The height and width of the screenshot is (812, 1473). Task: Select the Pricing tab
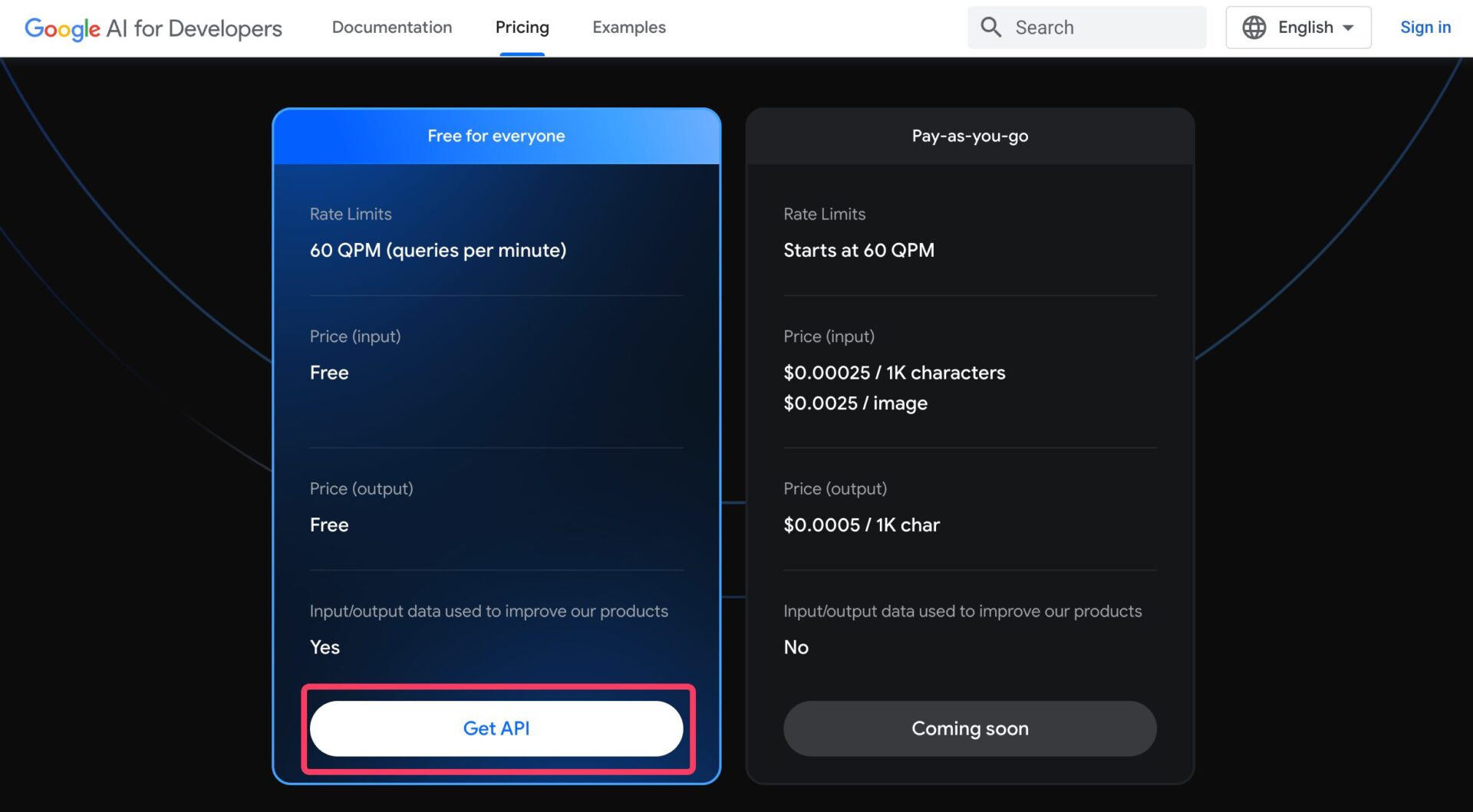pos(522,28)
